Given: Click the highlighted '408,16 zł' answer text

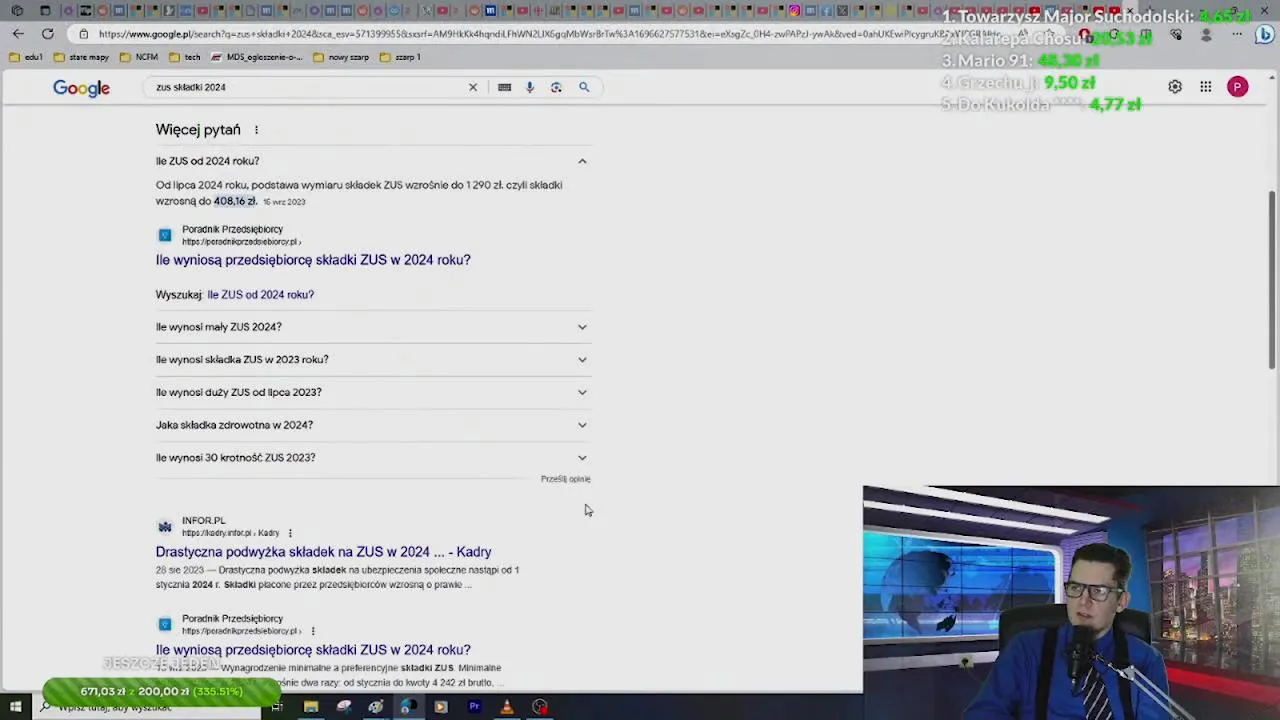Looking at the screenshot, I should (235, 201).
